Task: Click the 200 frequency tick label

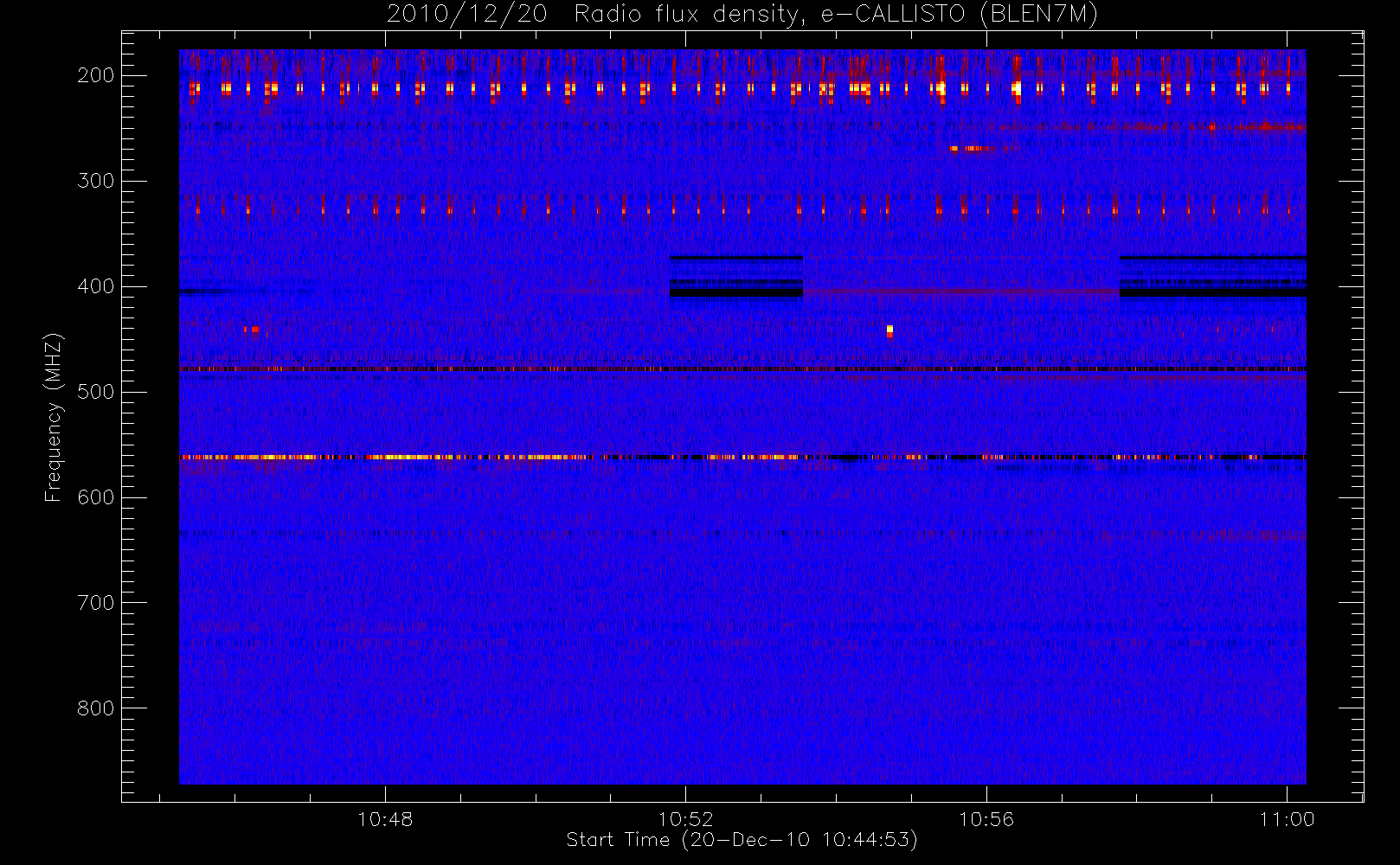Action: (x=96, y=75)
